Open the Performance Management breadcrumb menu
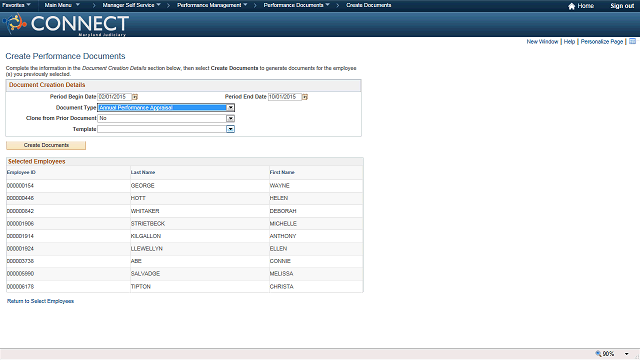This screenshot has width=640, height=360. coord(212,5)
